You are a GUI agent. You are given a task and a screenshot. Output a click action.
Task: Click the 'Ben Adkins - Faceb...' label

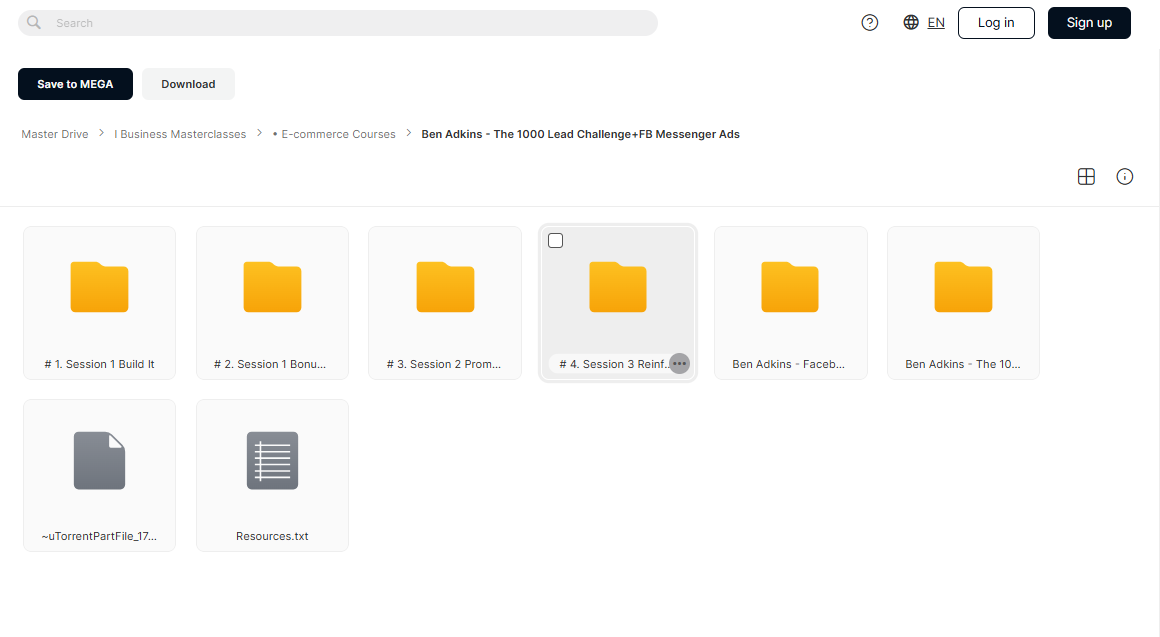789,364
